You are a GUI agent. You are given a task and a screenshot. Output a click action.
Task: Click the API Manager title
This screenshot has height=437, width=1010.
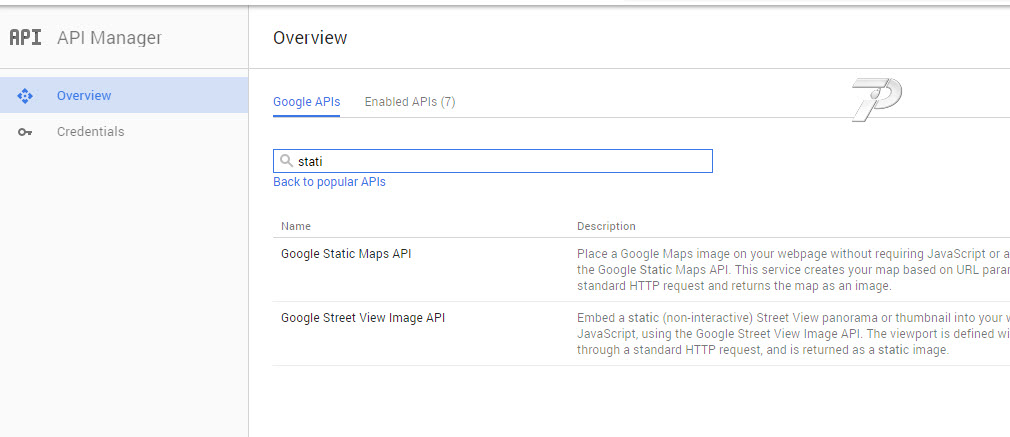pos(110,38)
